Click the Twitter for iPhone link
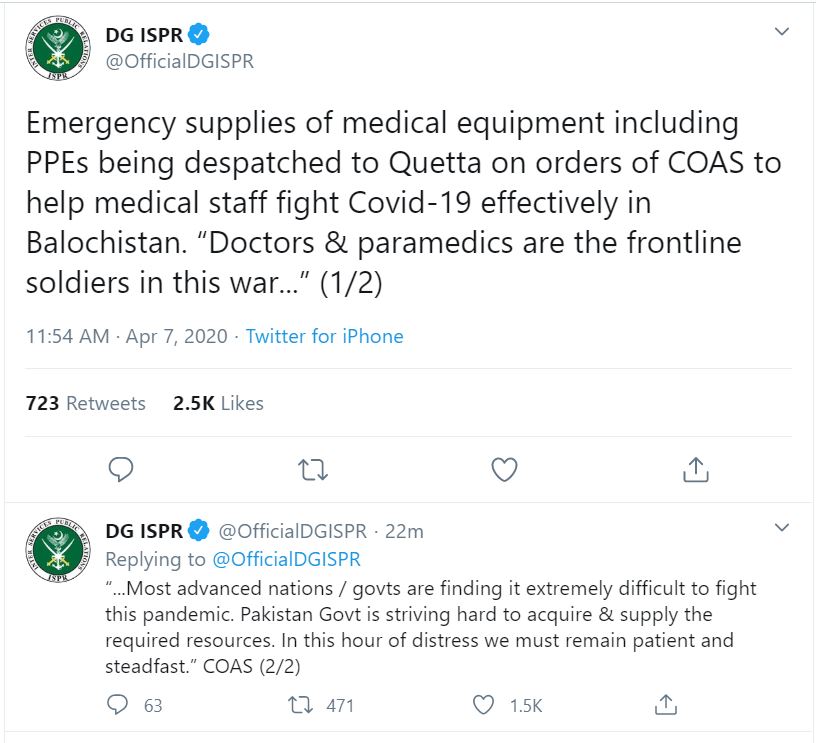 (324, 336)
